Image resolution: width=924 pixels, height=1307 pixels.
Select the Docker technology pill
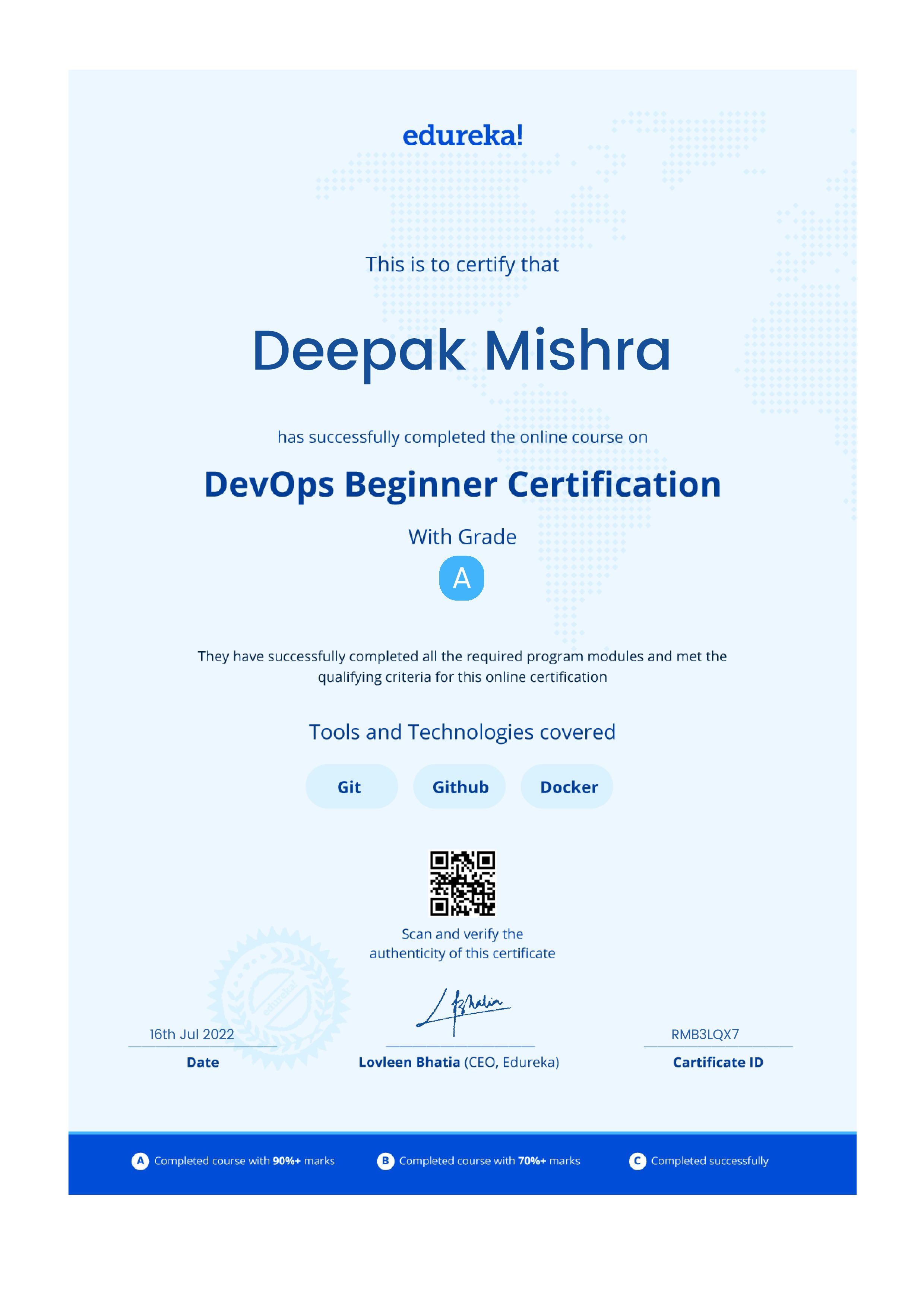pyautogui.click(x=567, y=787)
